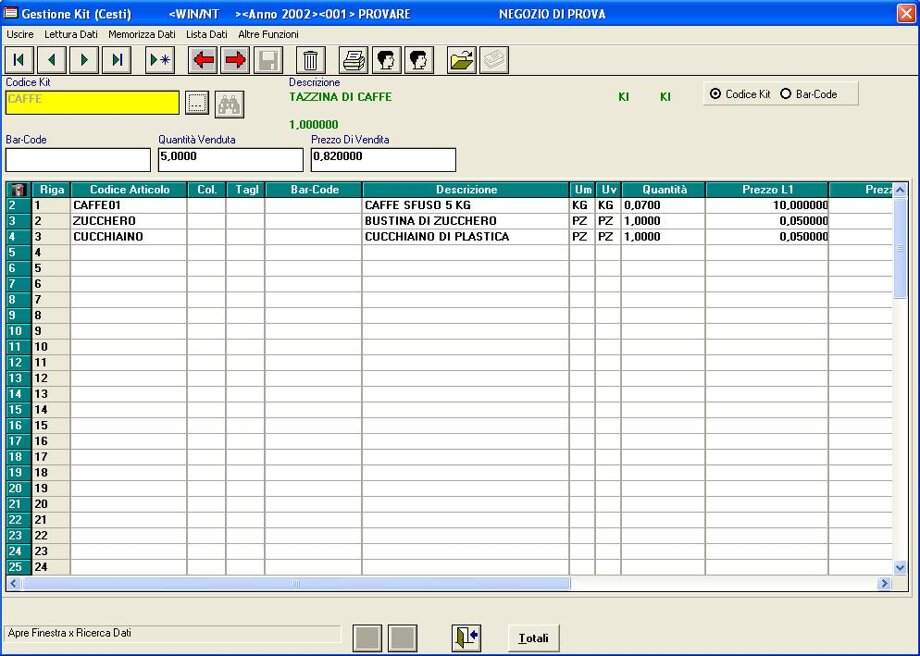Click the red left arrow button
Viewport: 920px width, 656px height.
coord(204,60)
